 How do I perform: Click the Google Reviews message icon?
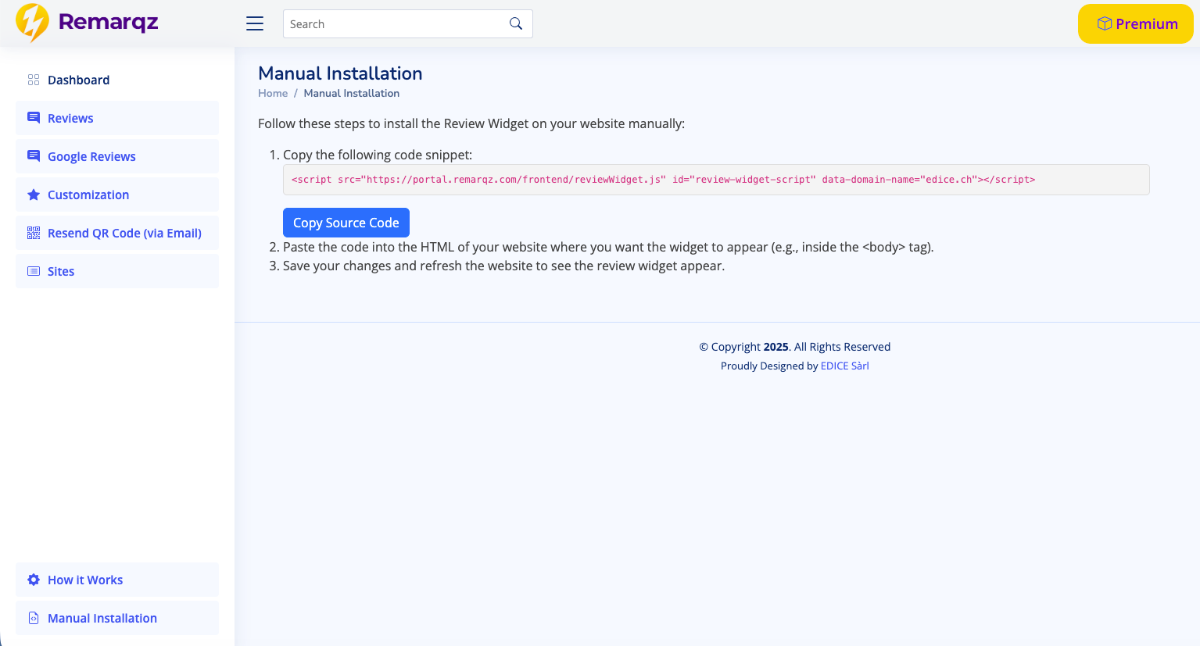point(33,156)
